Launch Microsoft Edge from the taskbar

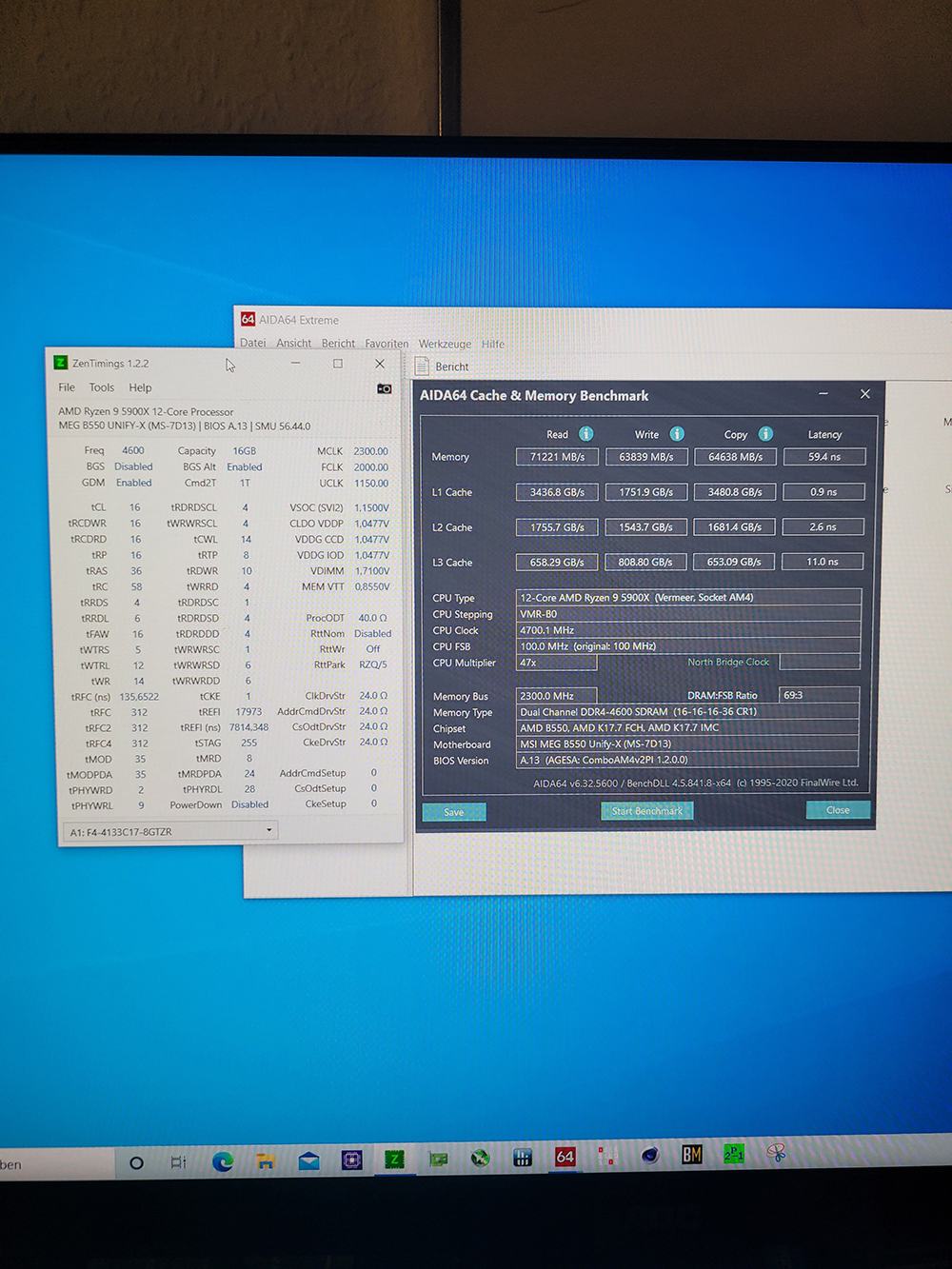point(223,1161)
